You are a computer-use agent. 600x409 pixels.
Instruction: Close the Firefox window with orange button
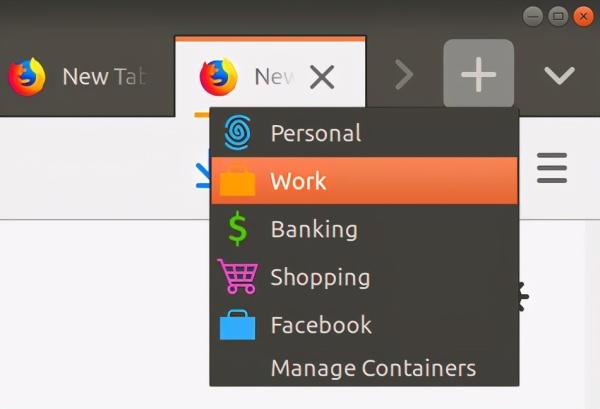[582, 16]
